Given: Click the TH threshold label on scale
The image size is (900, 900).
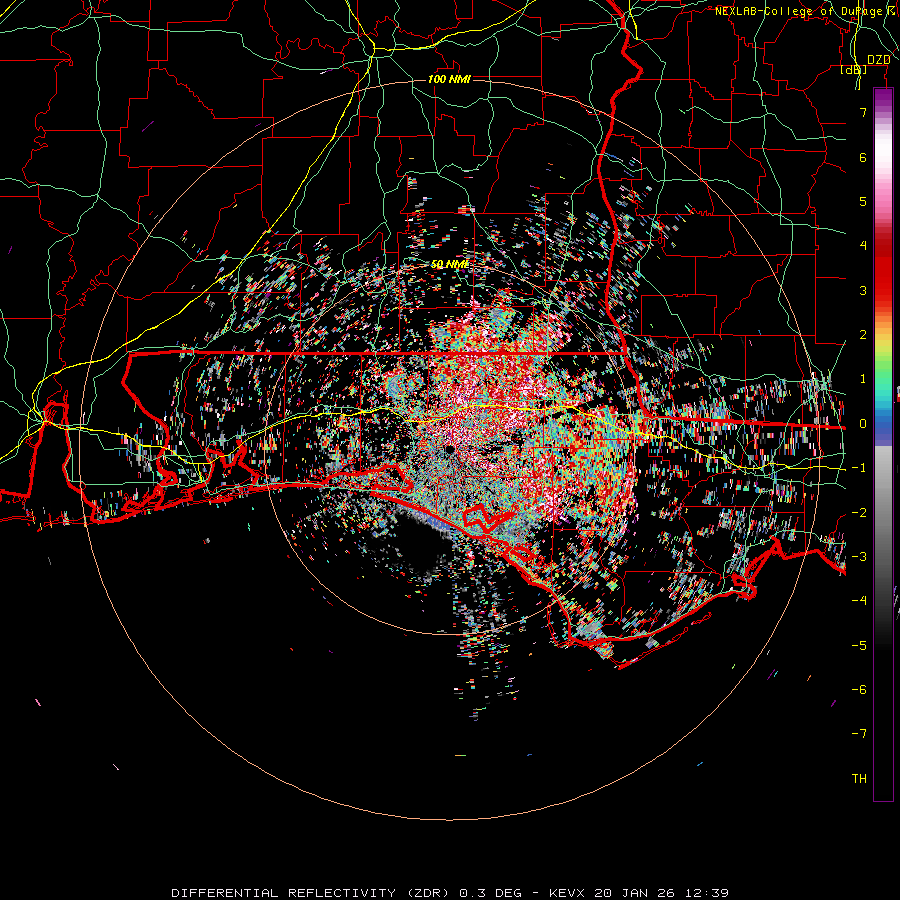Looking at the screenshot, I should point(859,779).
